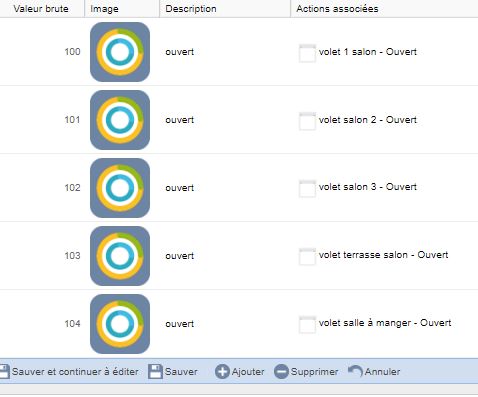Click the floppy disk icon beside Sauver
478x397 pixels.
155,372
